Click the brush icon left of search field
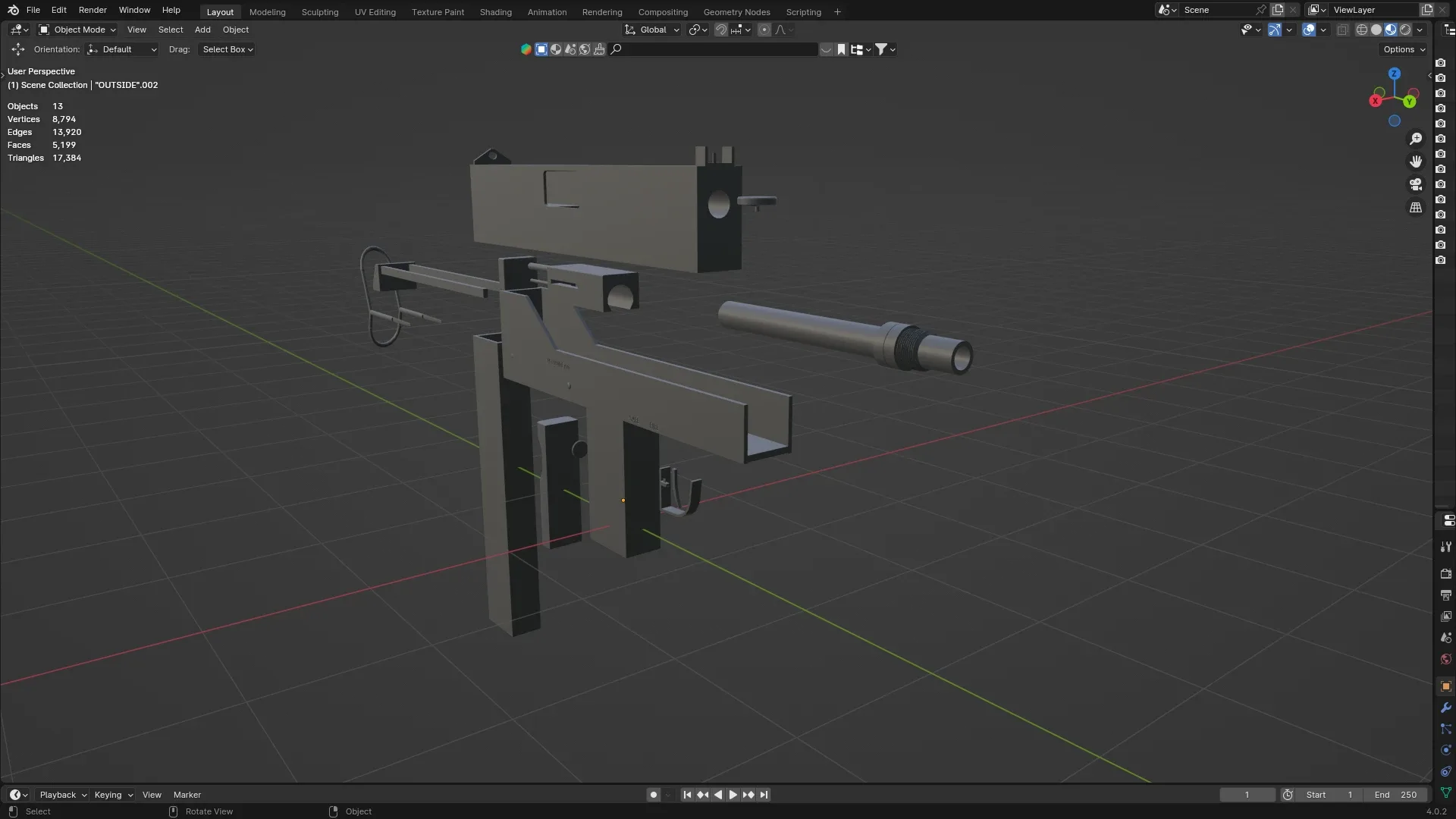Viewport: 1456px width, 819px height. click(600, 49)
